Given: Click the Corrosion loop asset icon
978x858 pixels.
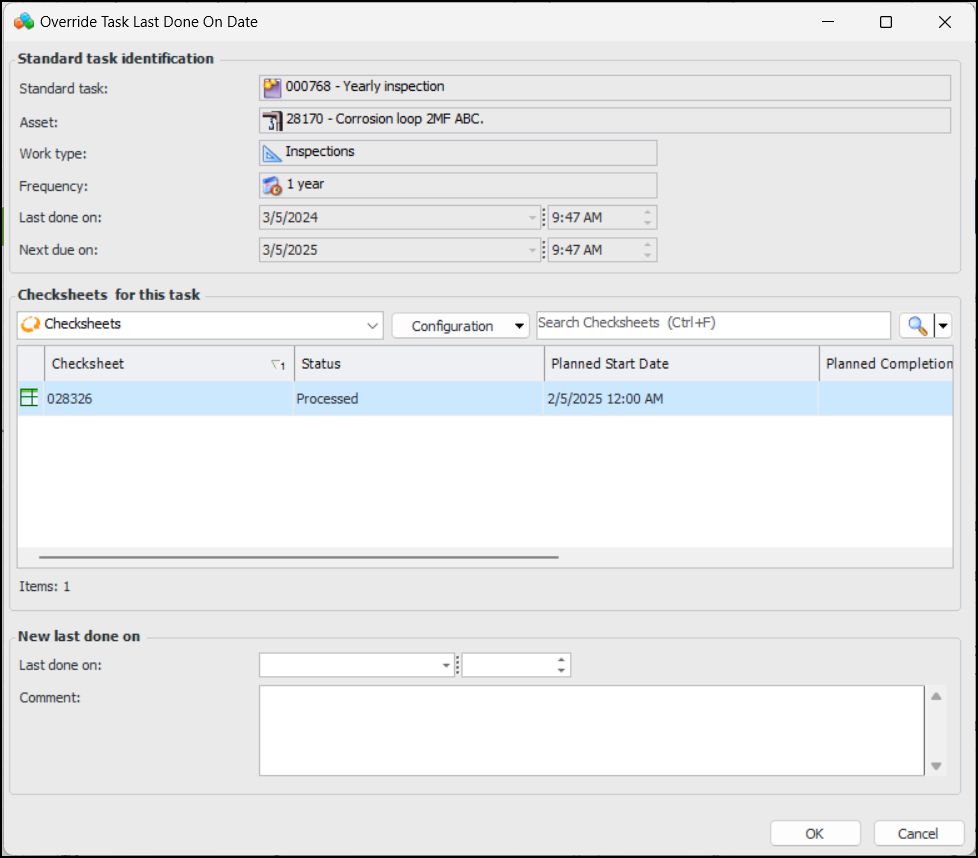Looking at the screenshot, I should point(272,121).
